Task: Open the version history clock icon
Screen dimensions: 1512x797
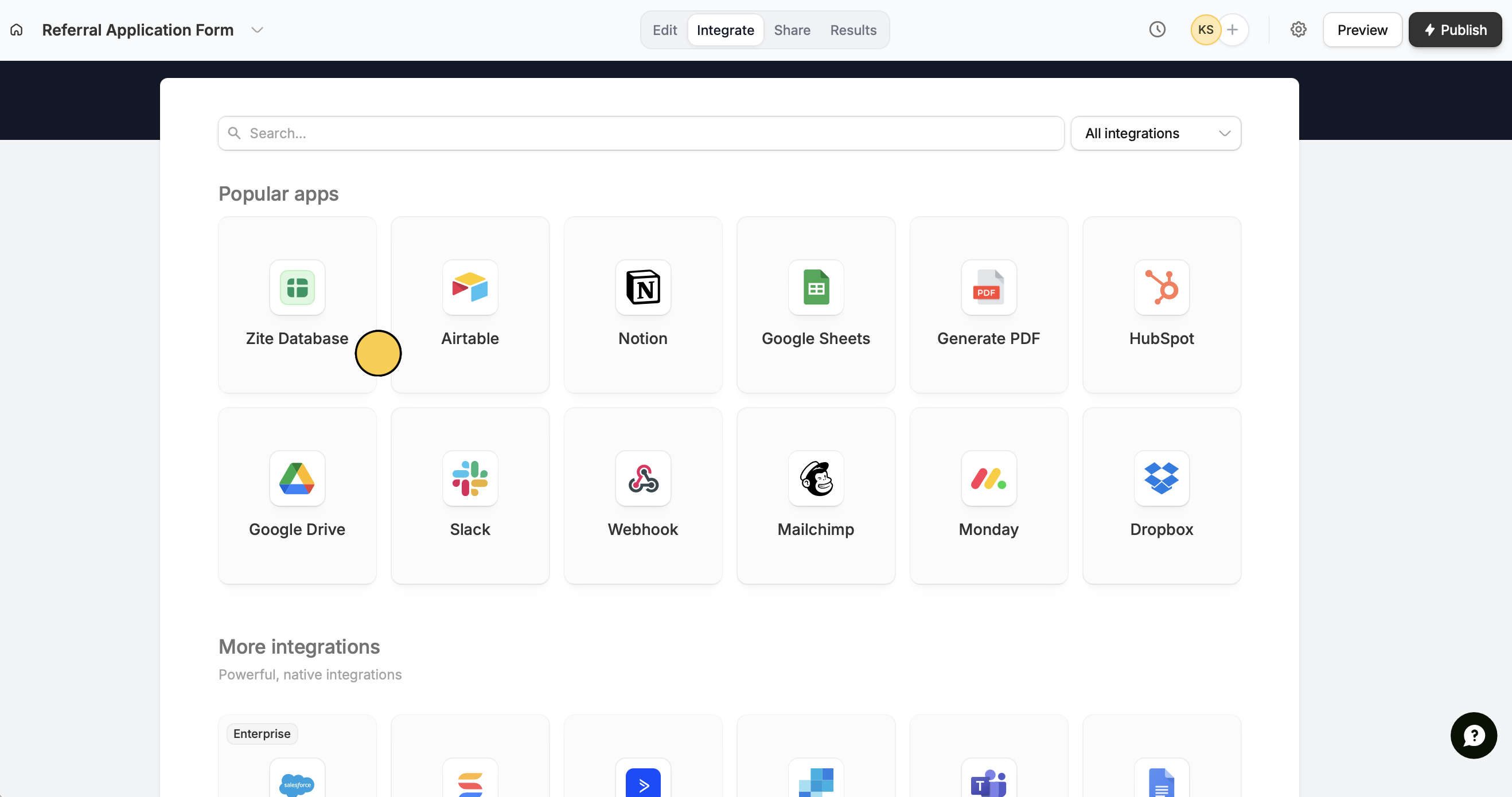Action: coord(1157,30)
